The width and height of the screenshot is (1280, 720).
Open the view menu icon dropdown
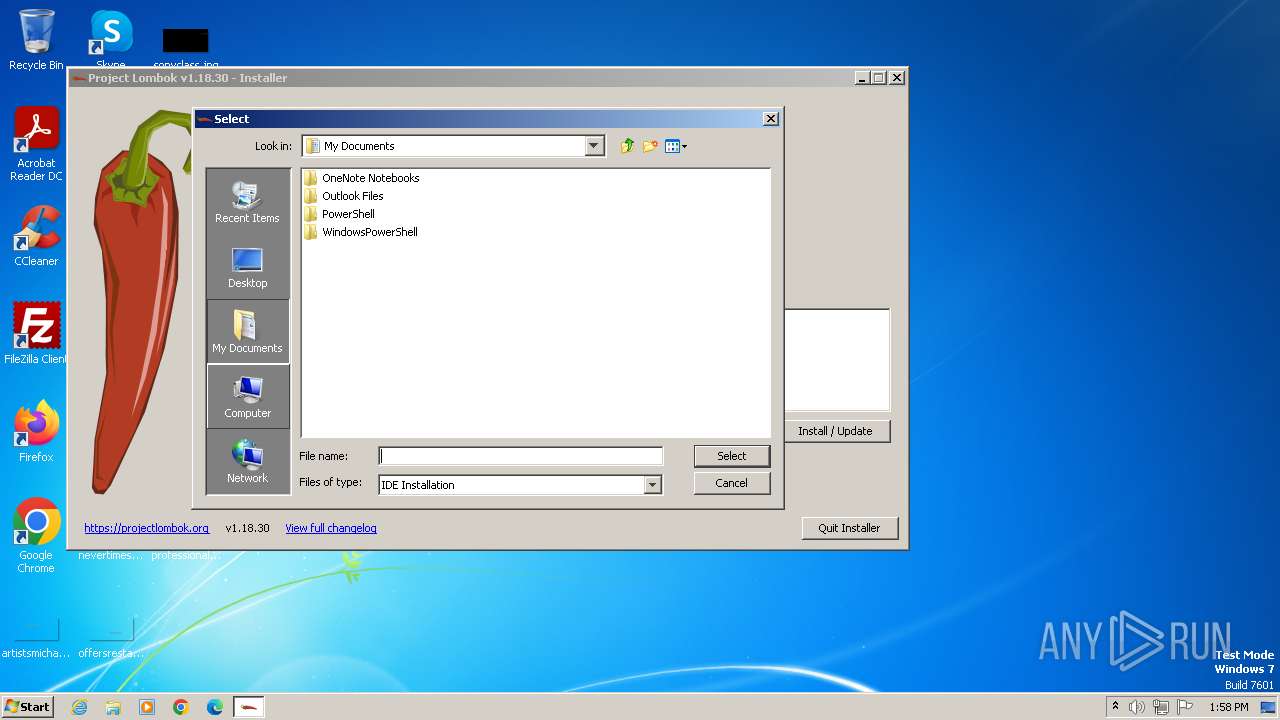click(676, 146)
